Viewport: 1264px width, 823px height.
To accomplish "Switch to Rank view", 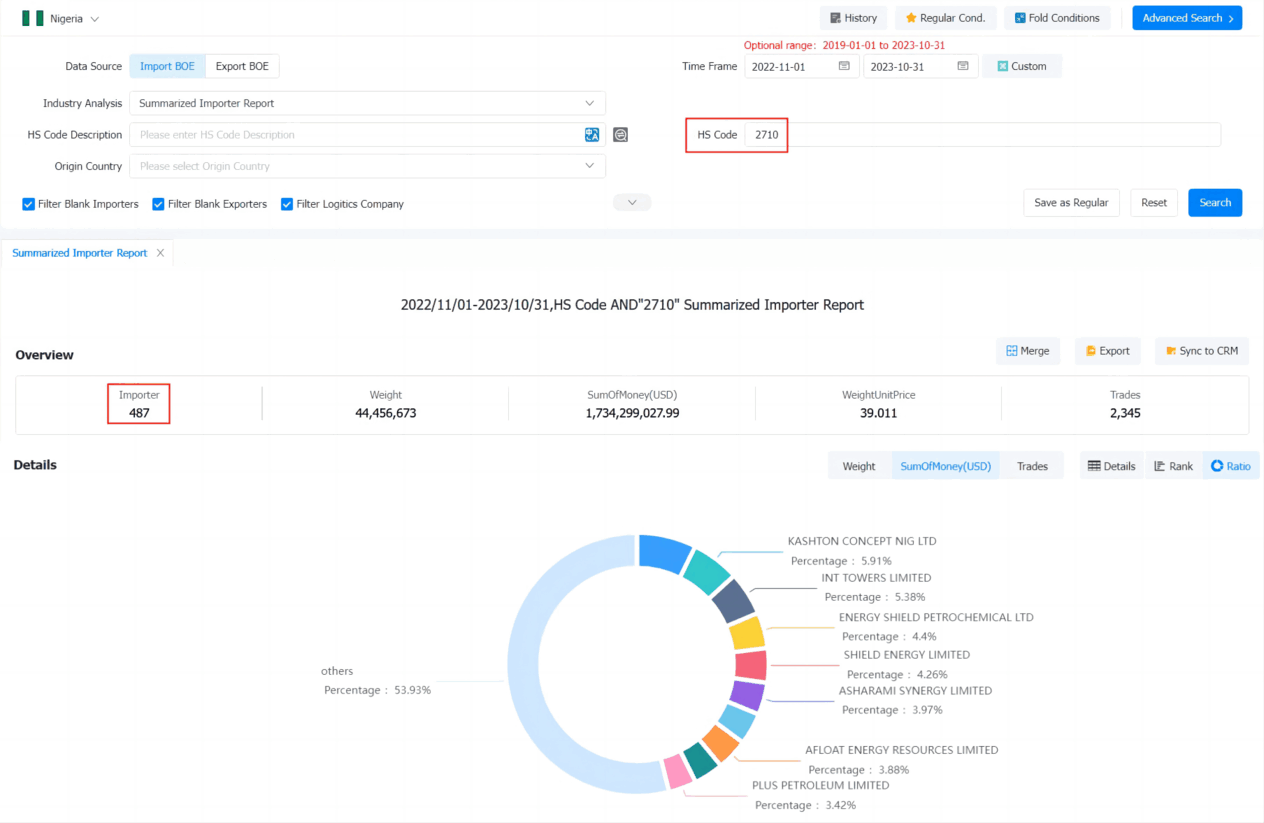I will (1173, 466).
